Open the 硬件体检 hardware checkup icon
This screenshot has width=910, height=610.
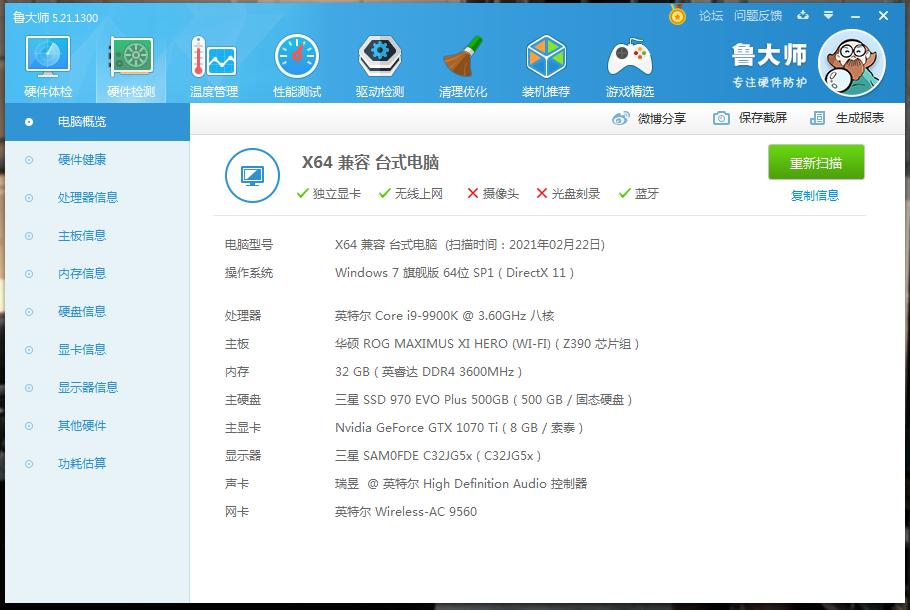click(48, 65)
